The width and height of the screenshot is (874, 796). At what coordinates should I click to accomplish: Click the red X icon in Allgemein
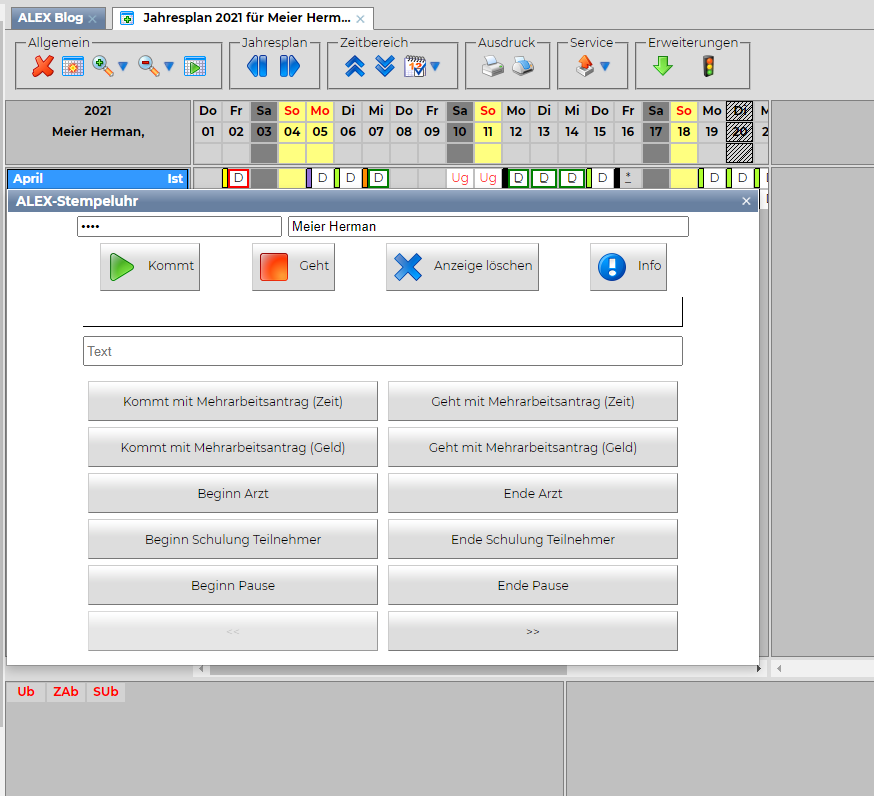click(43, 67)
